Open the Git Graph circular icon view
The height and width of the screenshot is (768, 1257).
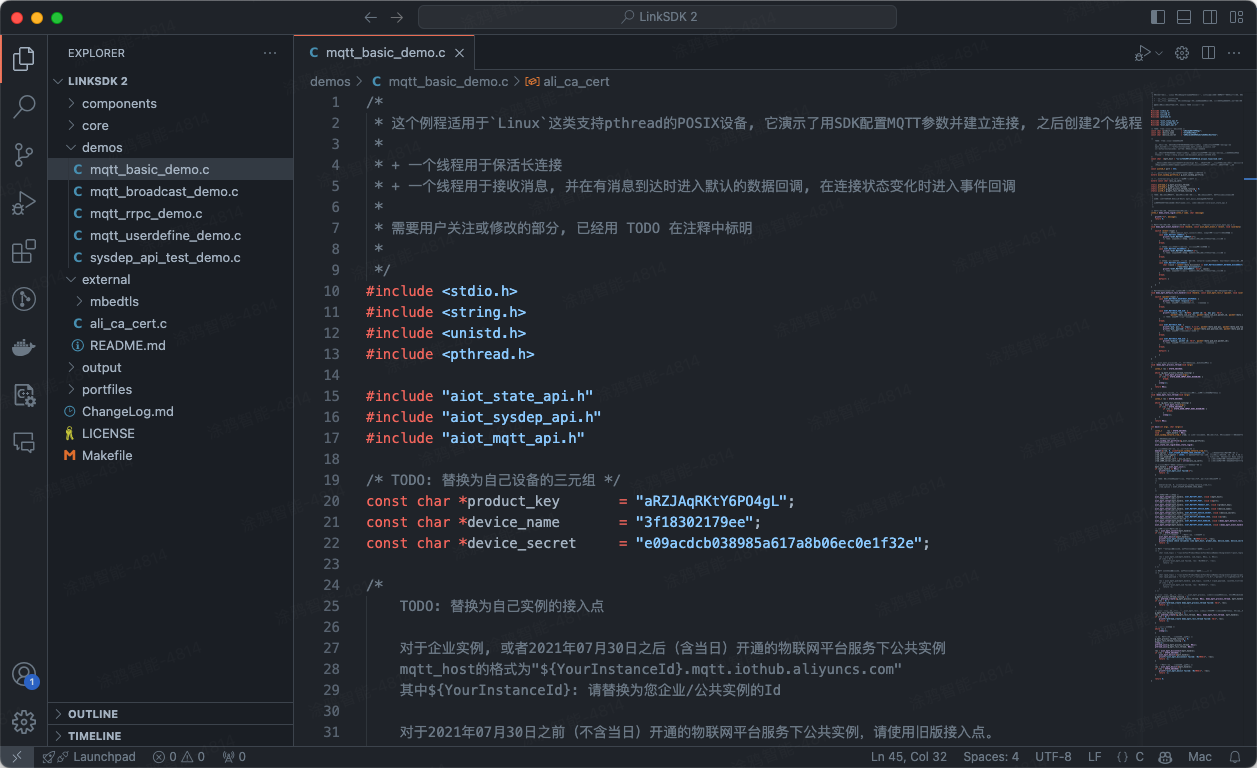coord(24,299)
